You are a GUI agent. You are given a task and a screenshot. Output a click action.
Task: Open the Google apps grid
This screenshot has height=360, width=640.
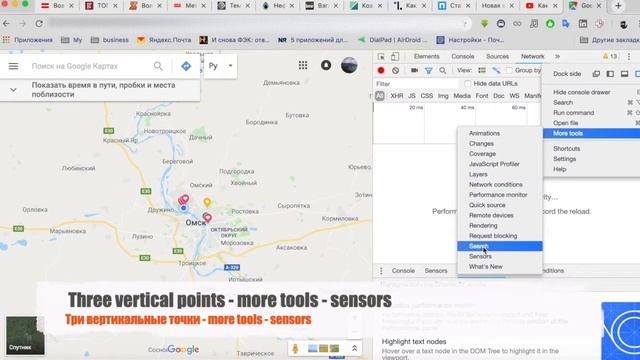tap(303, 65)
